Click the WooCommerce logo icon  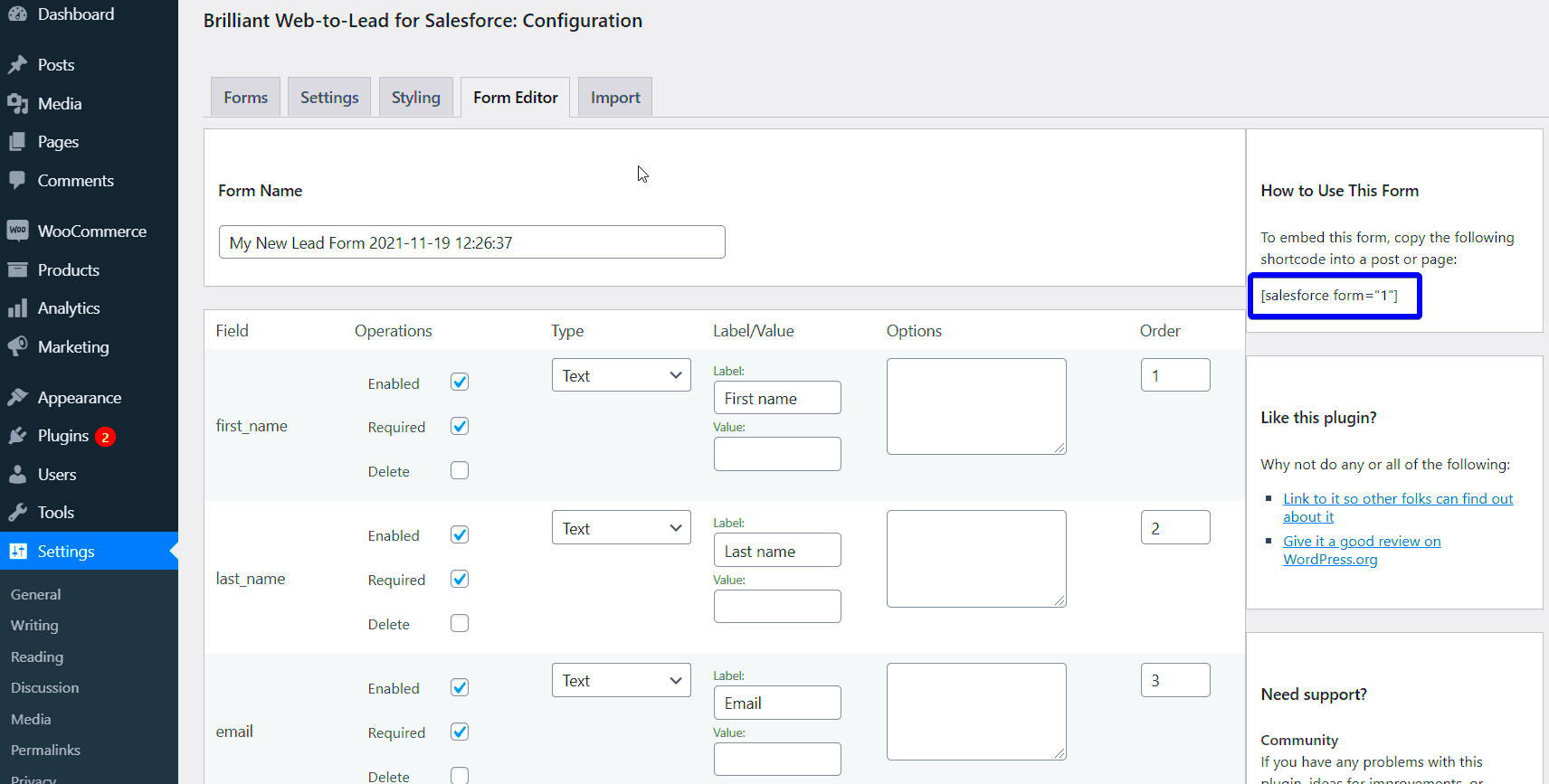[17, 231]
